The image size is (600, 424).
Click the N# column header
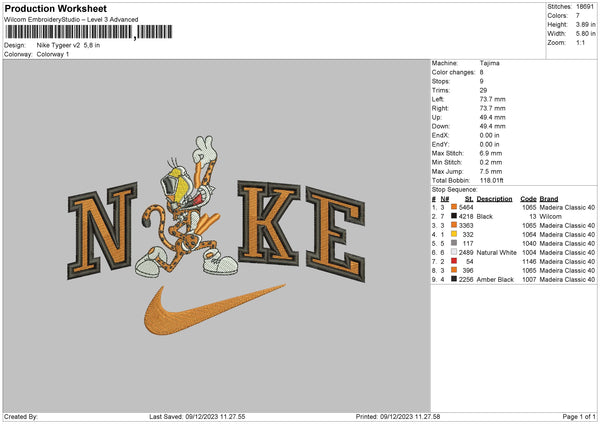coord(445,199)
